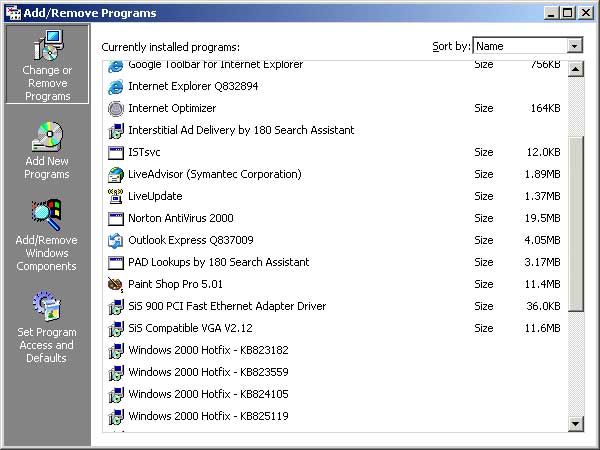Select Norton AntiVirus 2000 entry
This screenshot has width=600, height=450.
pyautogui.click(x=335, y=218)
